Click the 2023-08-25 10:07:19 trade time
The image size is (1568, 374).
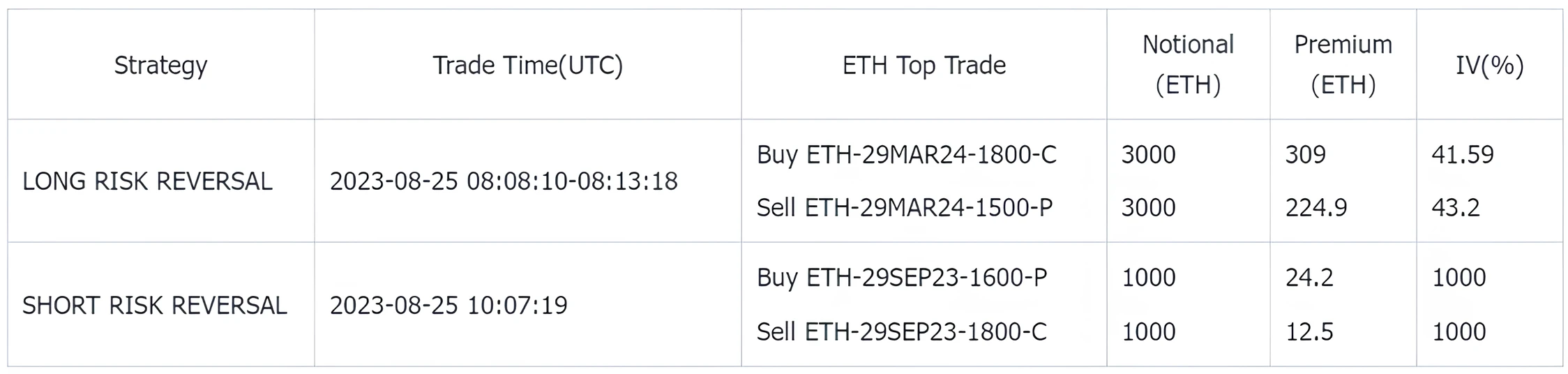pos(448,306)
